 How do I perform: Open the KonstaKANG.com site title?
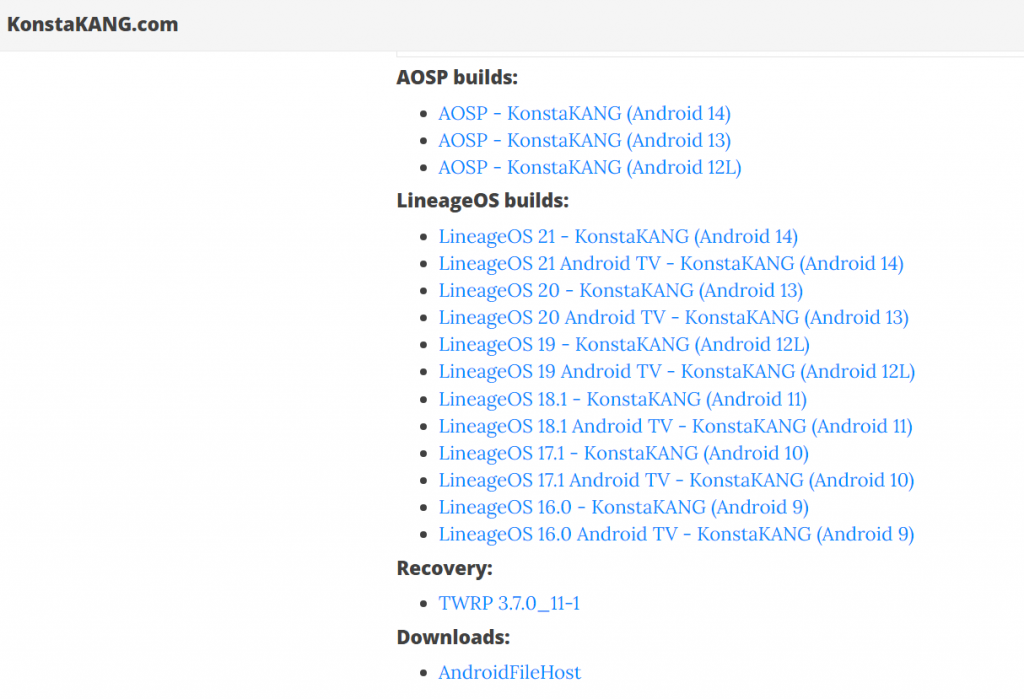[92, 24]
